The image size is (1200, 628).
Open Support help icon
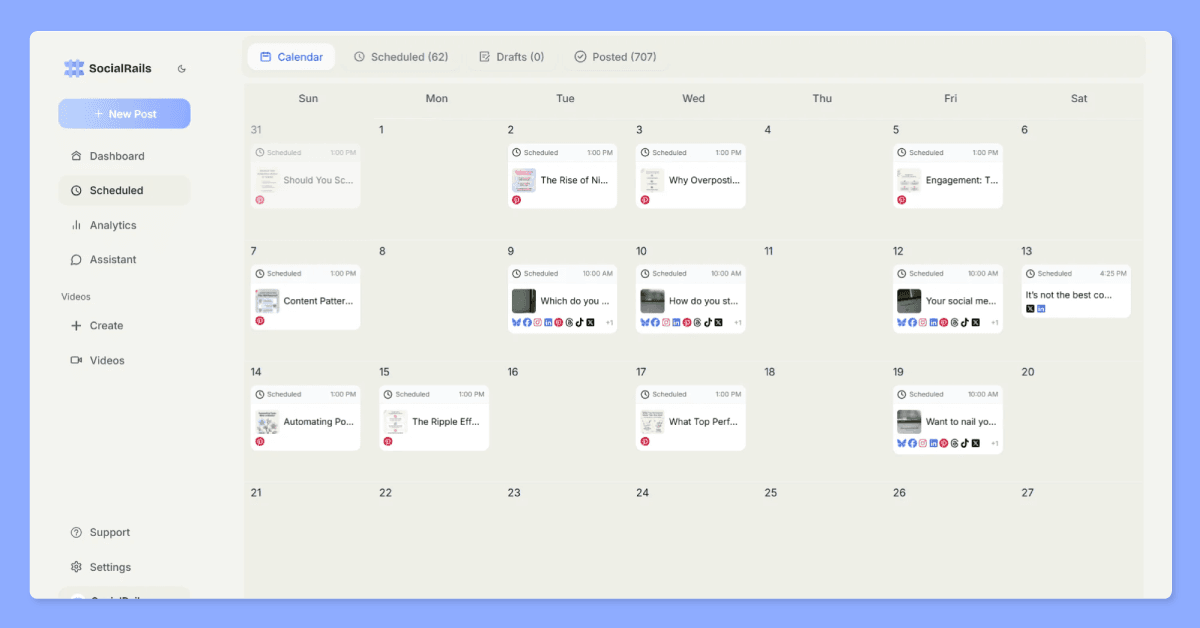pyautogui.click(x=76, y=532)
